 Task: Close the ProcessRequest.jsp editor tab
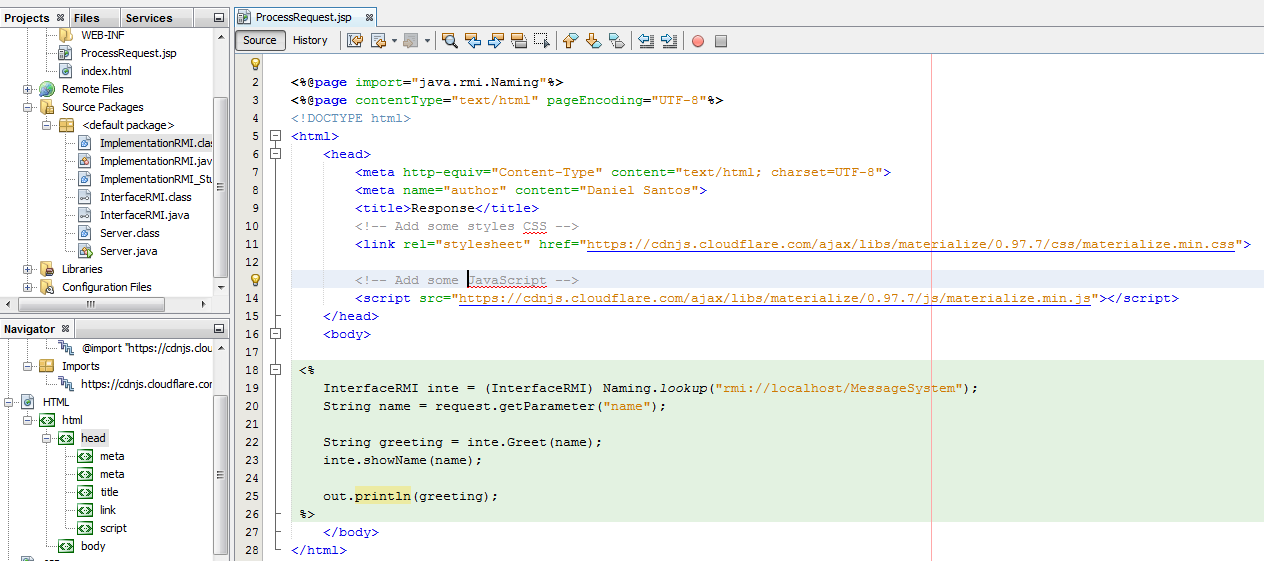click(368, 18)
